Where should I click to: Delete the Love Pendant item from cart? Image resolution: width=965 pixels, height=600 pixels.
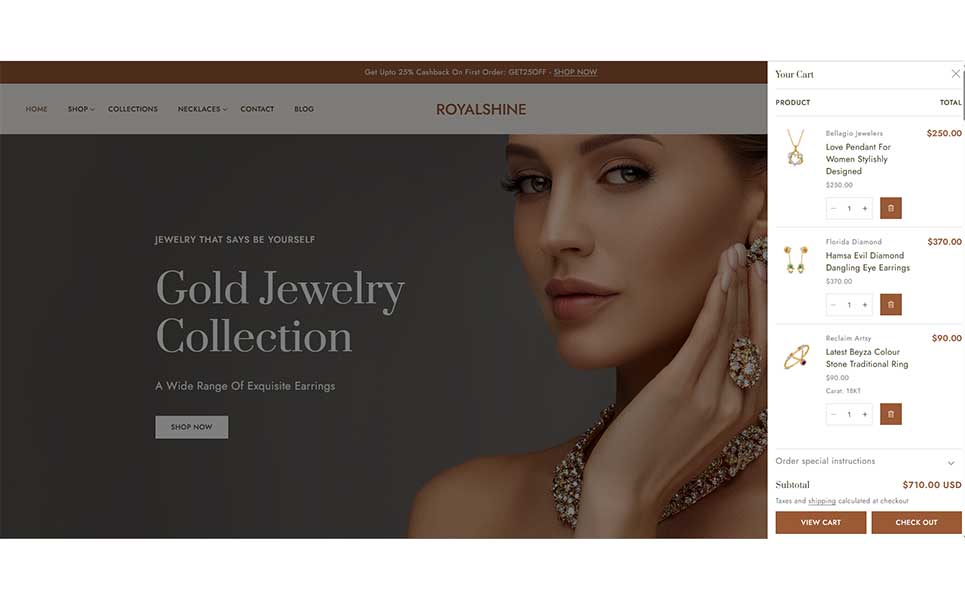pyautogui.click(x=890, y=208)
